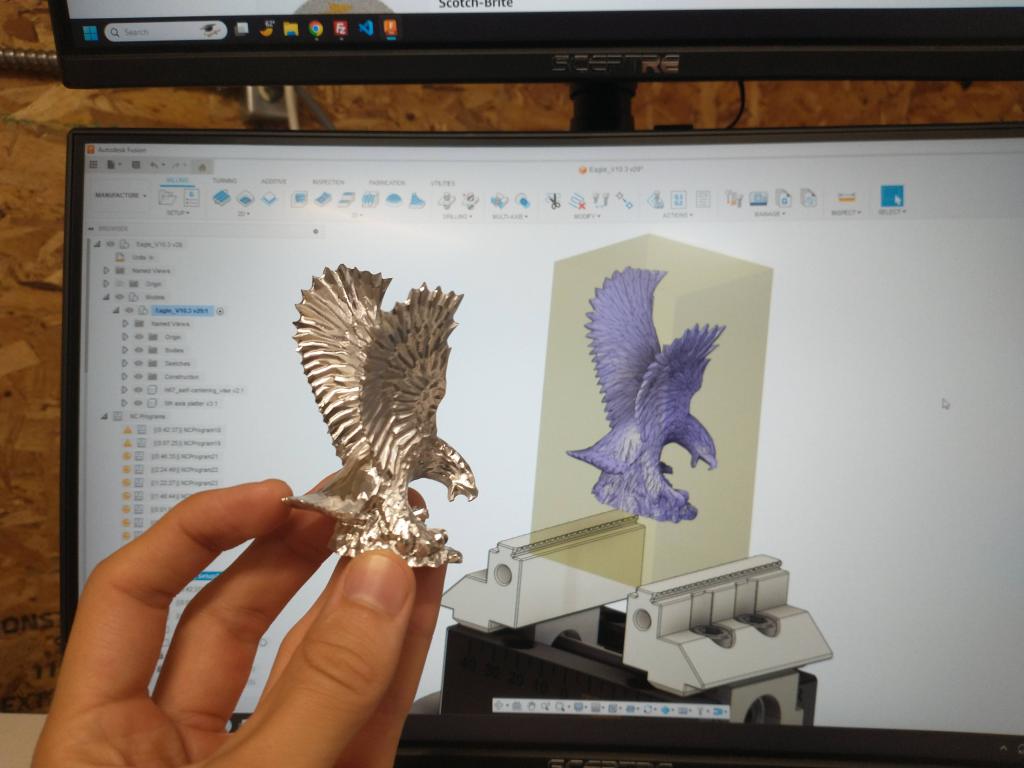Click the scissors icon in Modify group
The height and width of the screenshot is (768, 1024).
click(x=552, y=200)
